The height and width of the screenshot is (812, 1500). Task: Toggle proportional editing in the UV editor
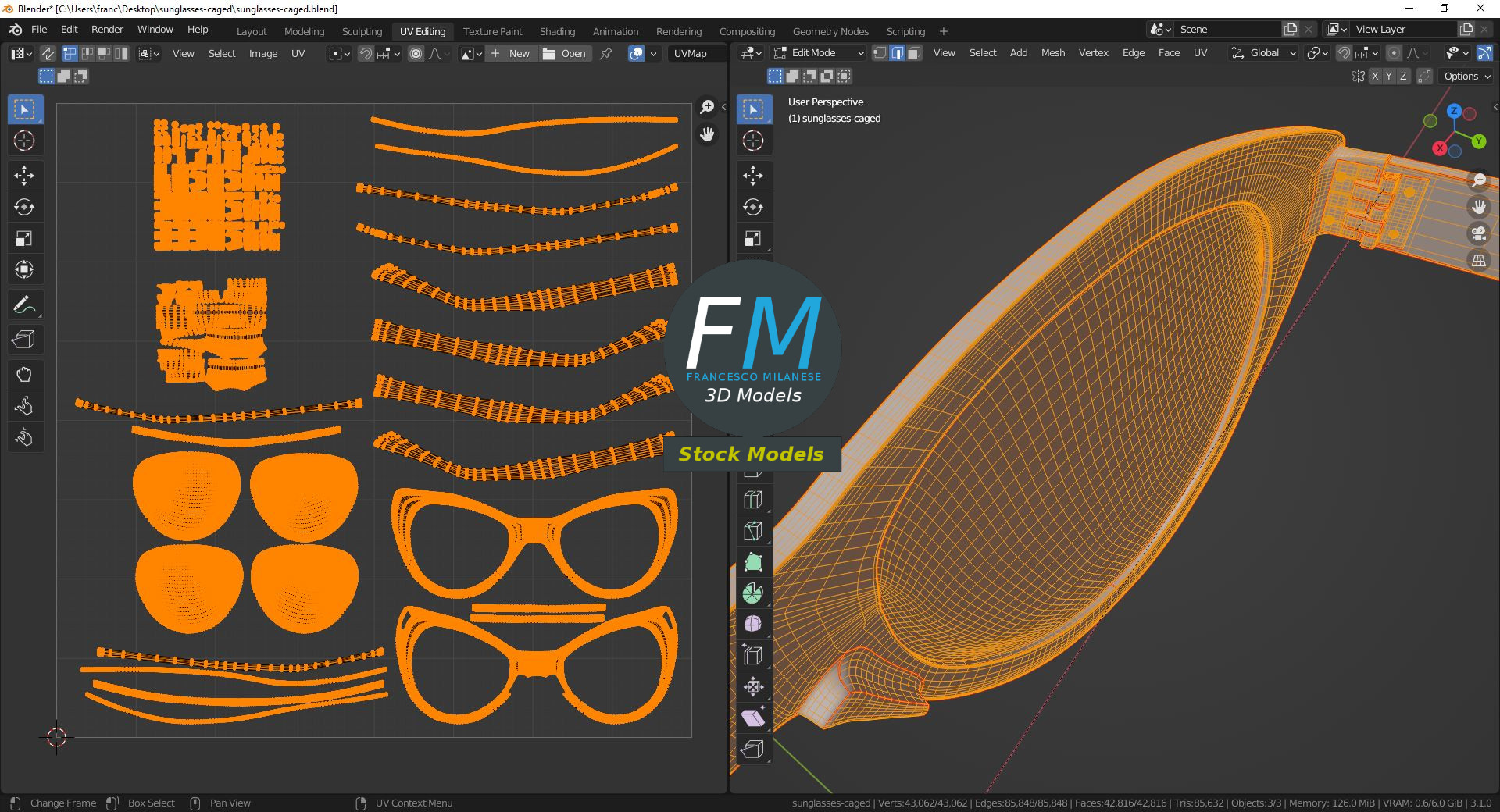click(416, 53)
